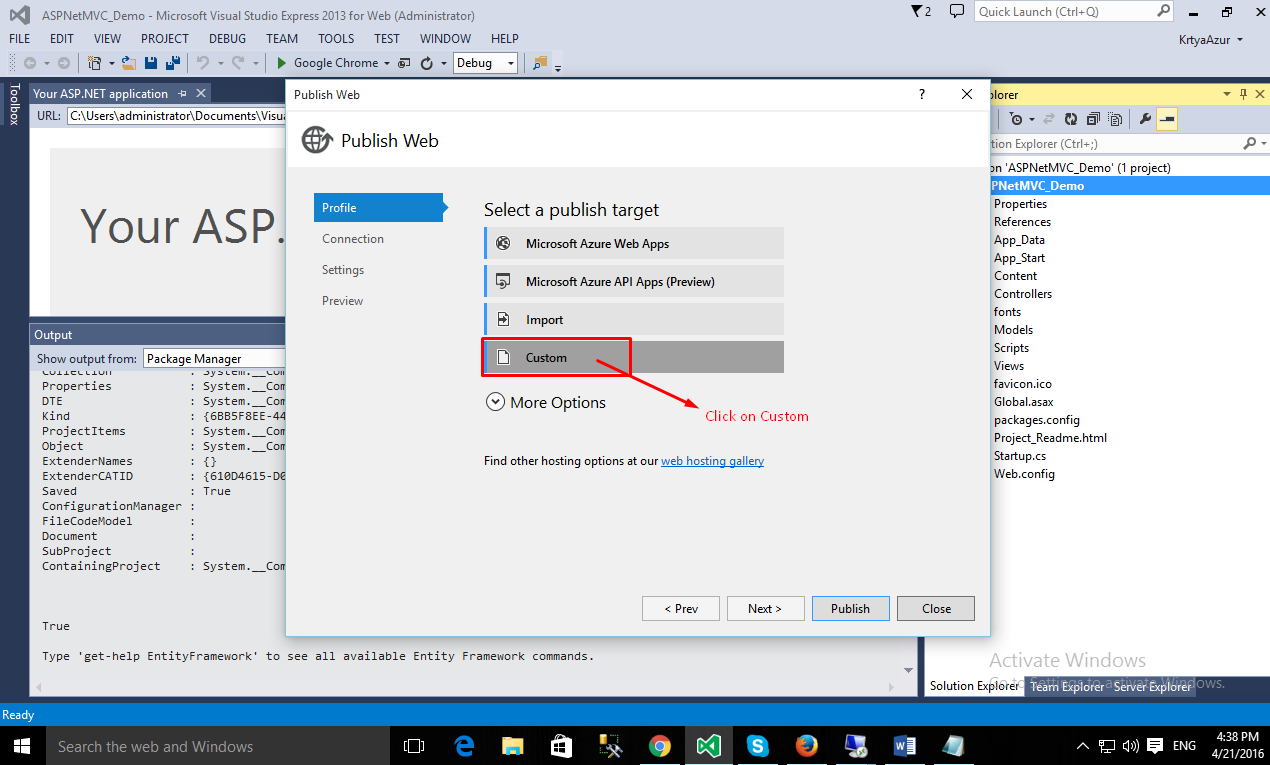Screen dimensions: 1270x765
Task: Click the Browser Link icon in toolbar
Action: point(404,63)
